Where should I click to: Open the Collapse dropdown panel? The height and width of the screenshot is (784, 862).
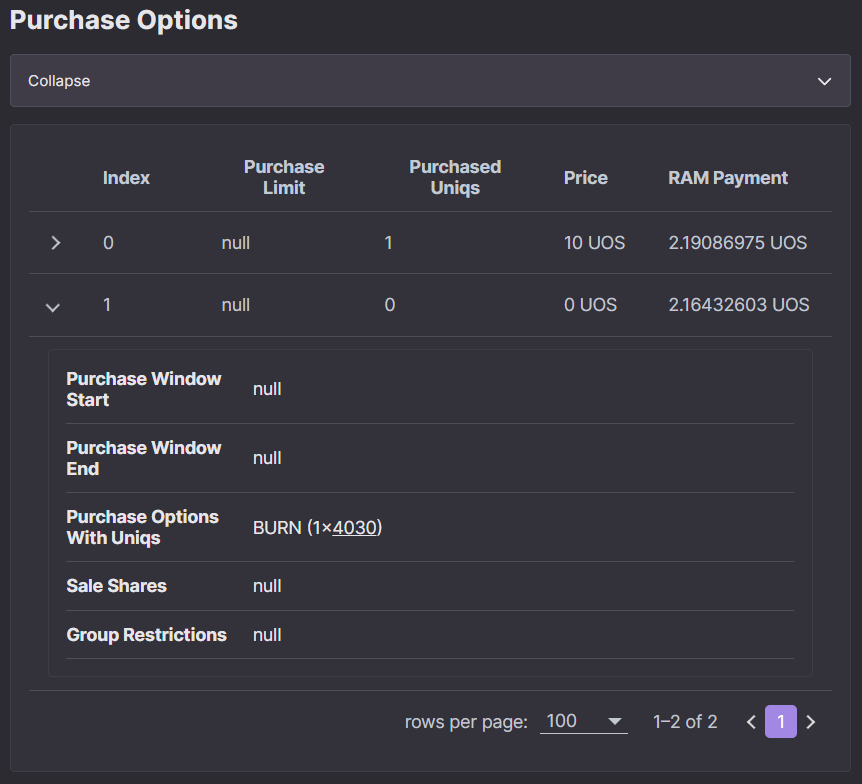tap(430, 81)
